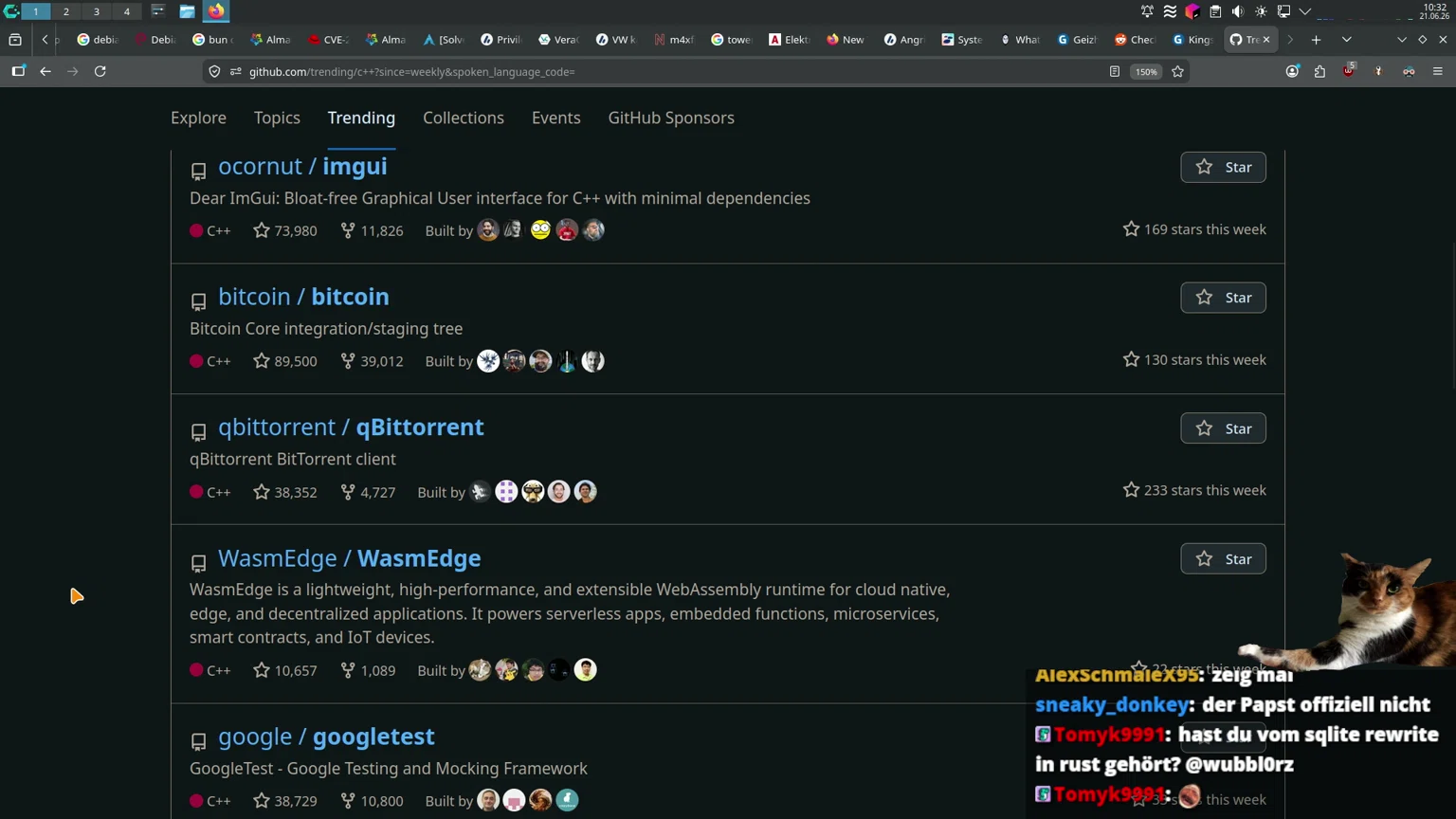This screenshot has height=819, width=1456.
Task: Go back to the previous page
Action: [x=45, y=71]
